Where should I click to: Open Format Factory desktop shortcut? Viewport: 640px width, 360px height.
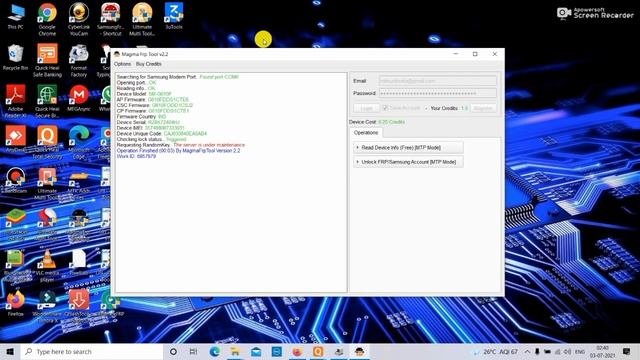click(x=79, y=60)
